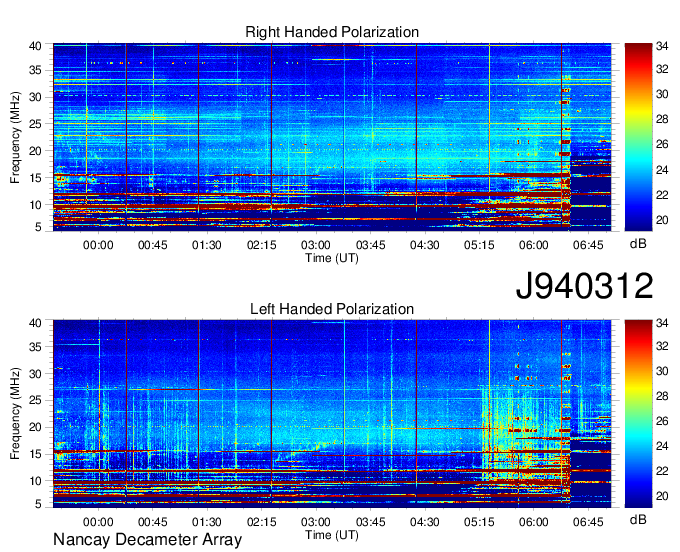Click the 03:45 time tick under Left Handed plot
This screenshot has width=680, height=552.
(x=370, y=522)
